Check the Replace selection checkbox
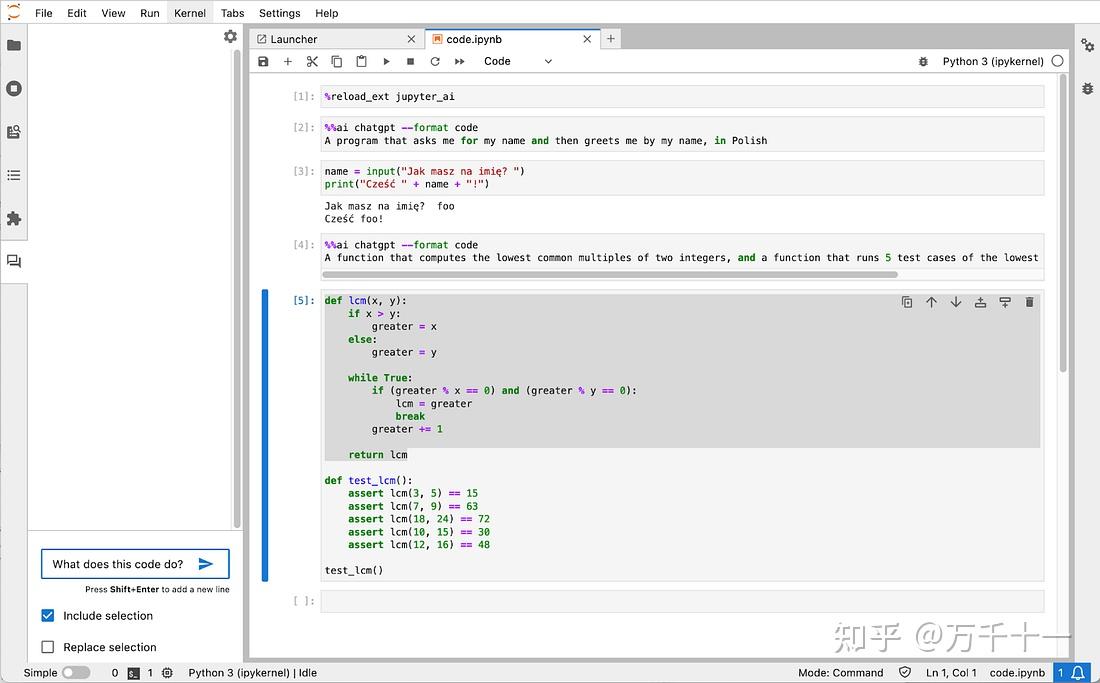The width and height of the screenshot is (1100, 683). [x=47, y=647]
